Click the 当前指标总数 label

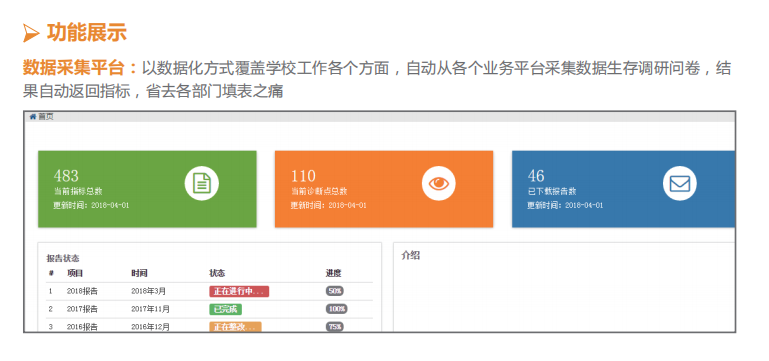coord(78,191)
